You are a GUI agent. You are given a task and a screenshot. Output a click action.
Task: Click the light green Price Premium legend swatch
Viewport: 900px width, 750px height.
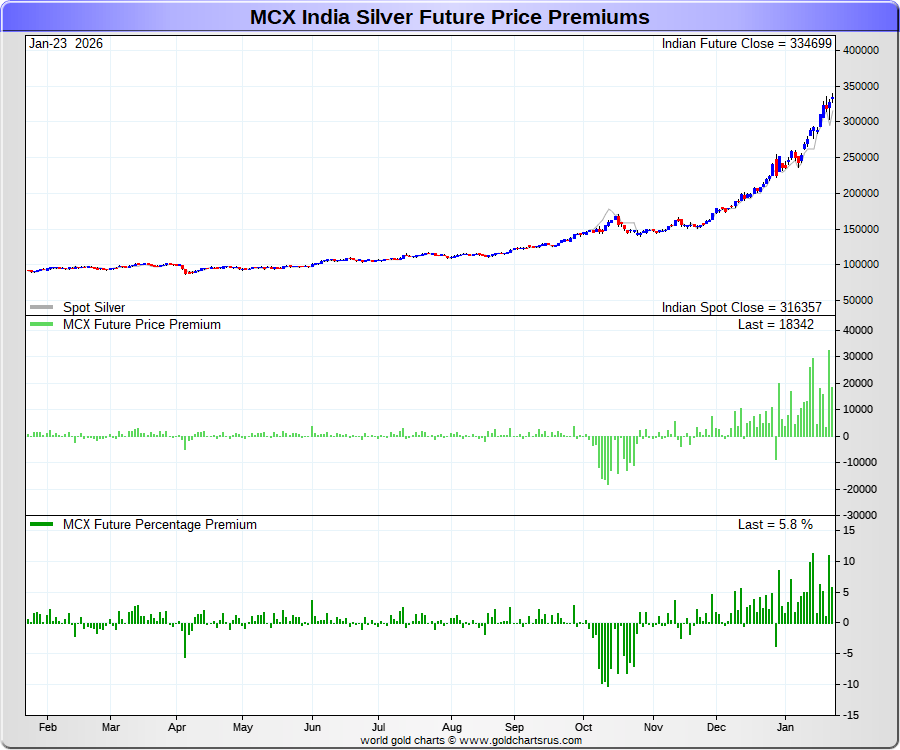43,325
